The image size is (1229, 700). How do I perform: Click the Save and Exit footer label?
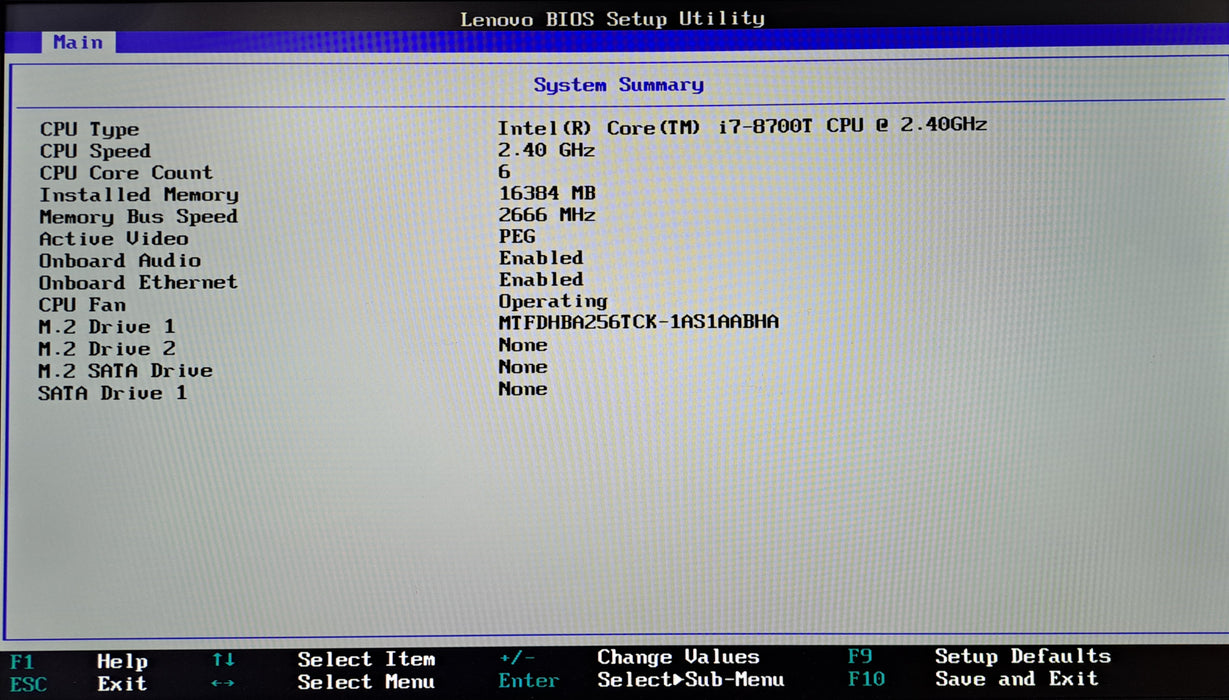coord(1016,679)
